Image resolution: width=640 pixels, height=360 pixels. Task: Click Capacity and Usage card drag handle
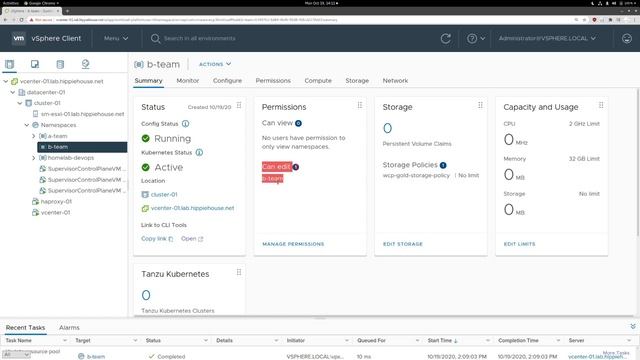[x=601, y=105]
